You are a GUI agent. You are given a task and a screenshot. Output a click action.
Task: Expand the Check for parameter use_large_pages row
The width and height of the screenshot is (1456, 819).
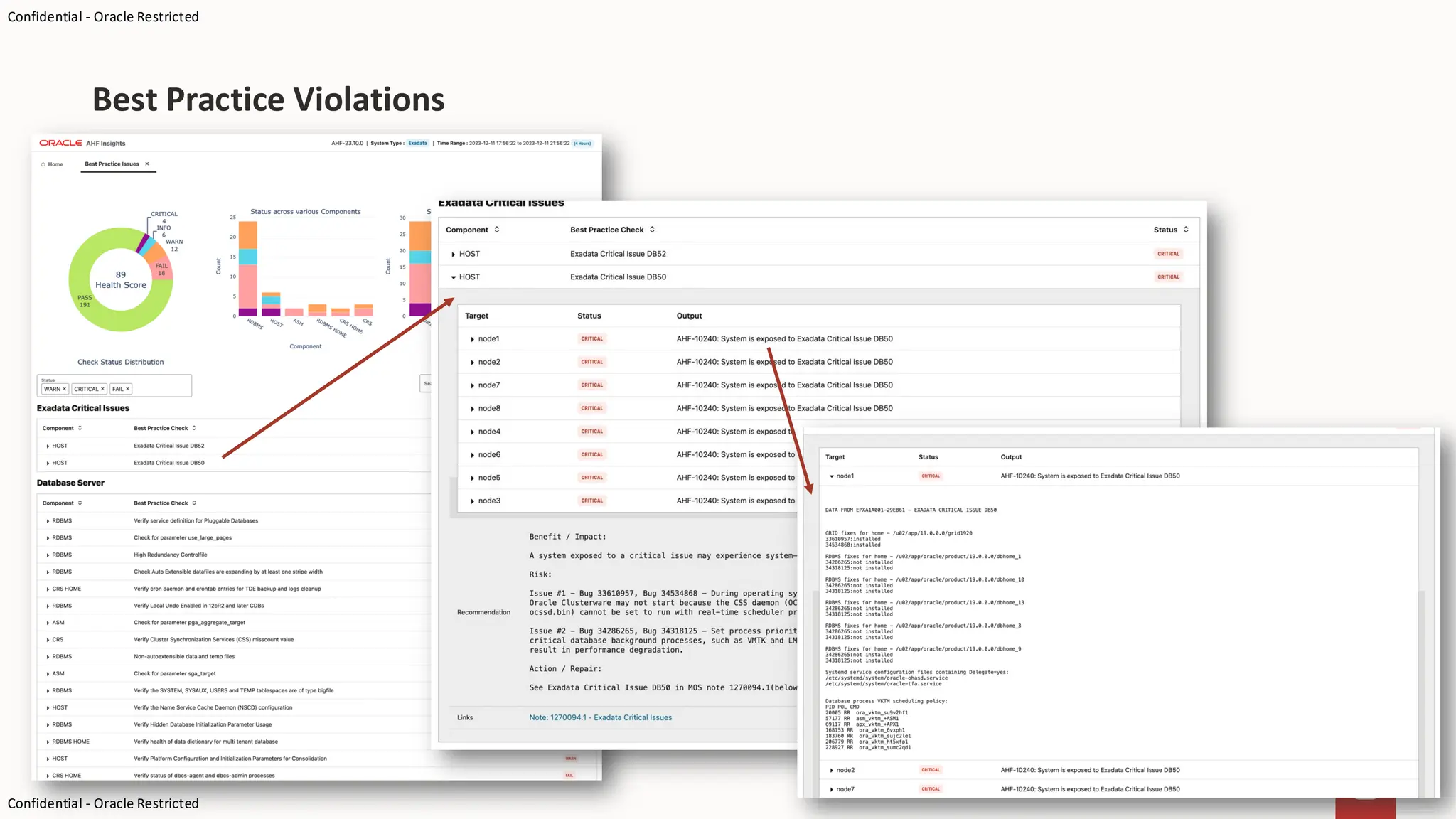[x=48, y=538]
